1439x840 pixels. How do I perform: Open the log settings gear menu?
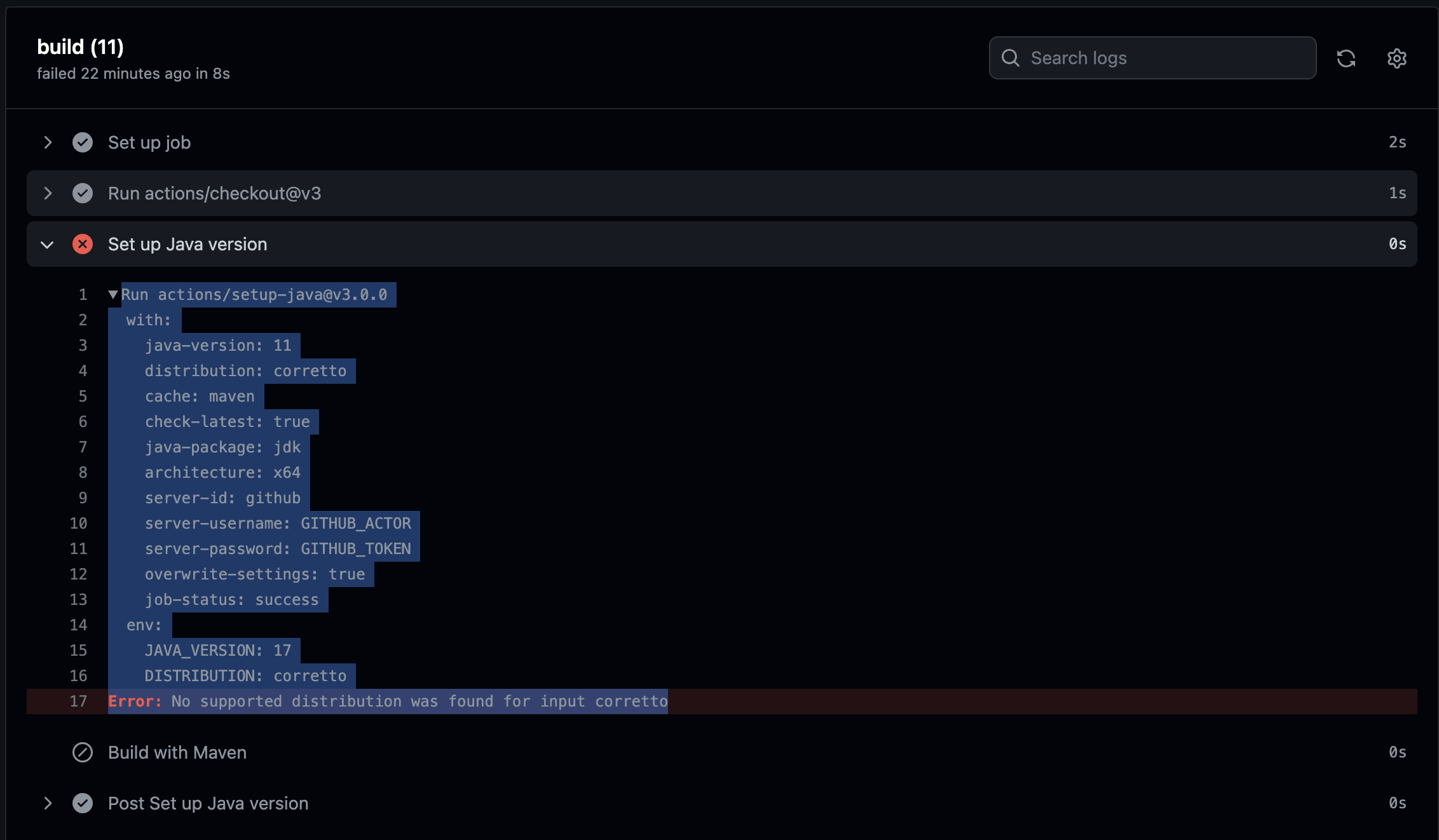click(1396, 58)
